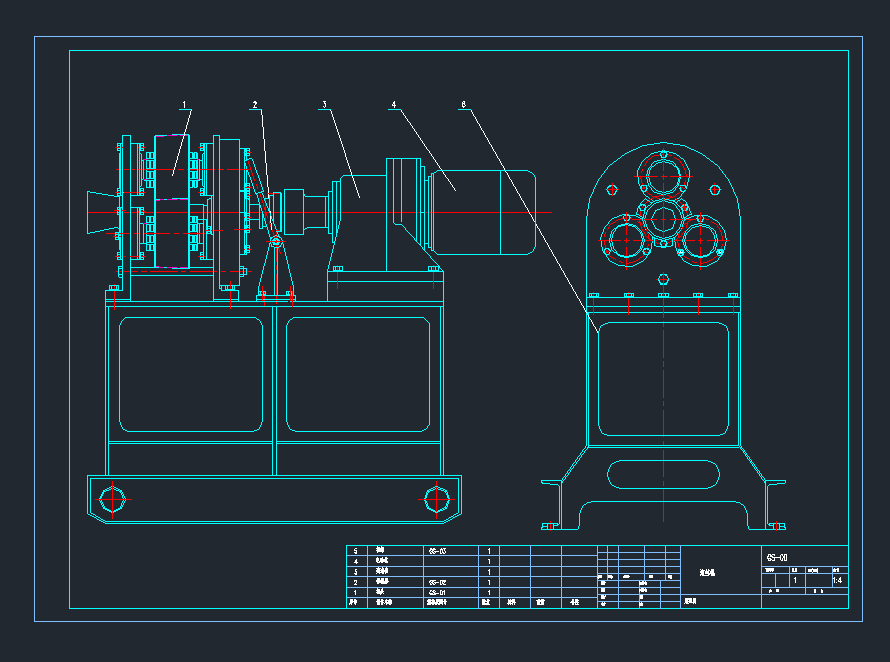Select the electric motor body in side view
890x662 pixels.
(x=483, y=212)
